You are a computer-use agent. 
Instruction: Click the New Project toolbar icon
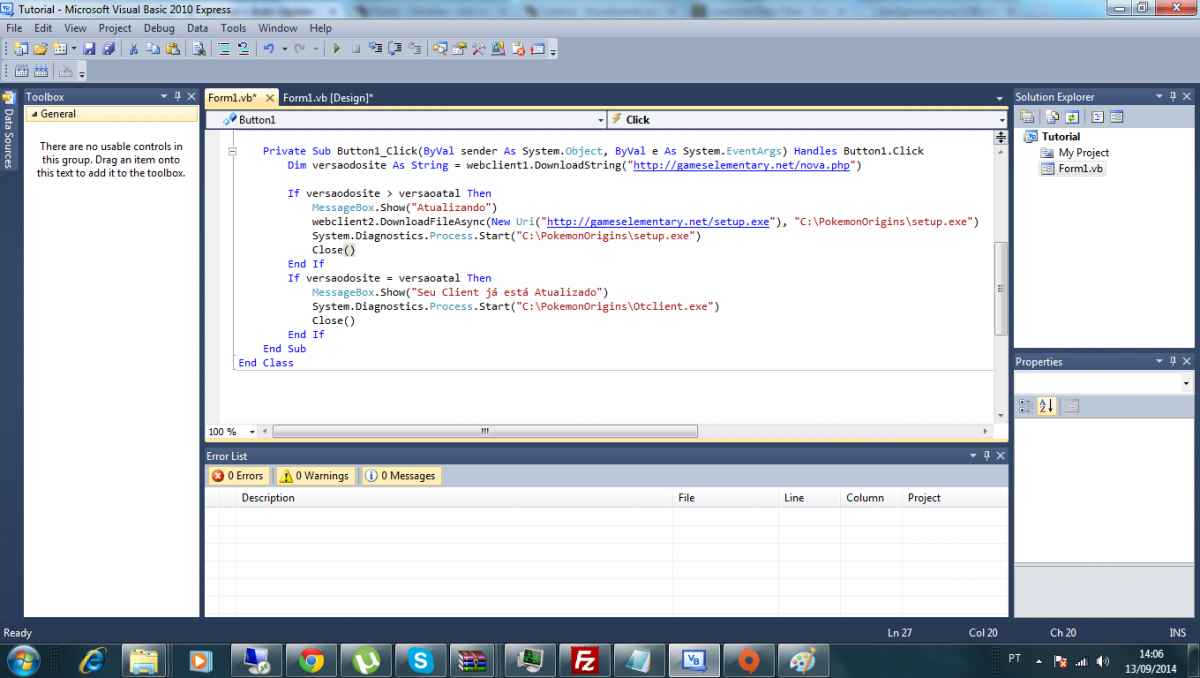[20, 48]
